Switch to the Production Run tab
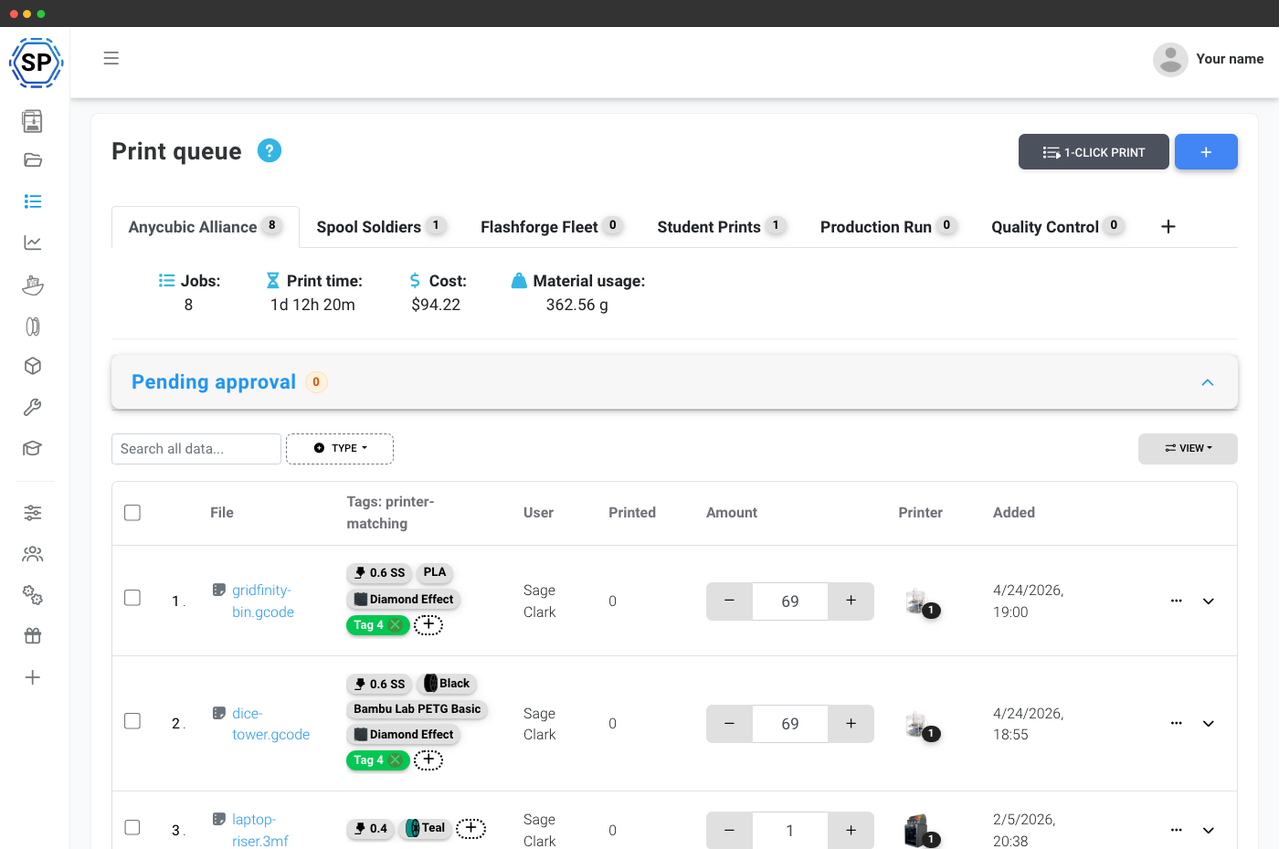 (x=888, y=227)
